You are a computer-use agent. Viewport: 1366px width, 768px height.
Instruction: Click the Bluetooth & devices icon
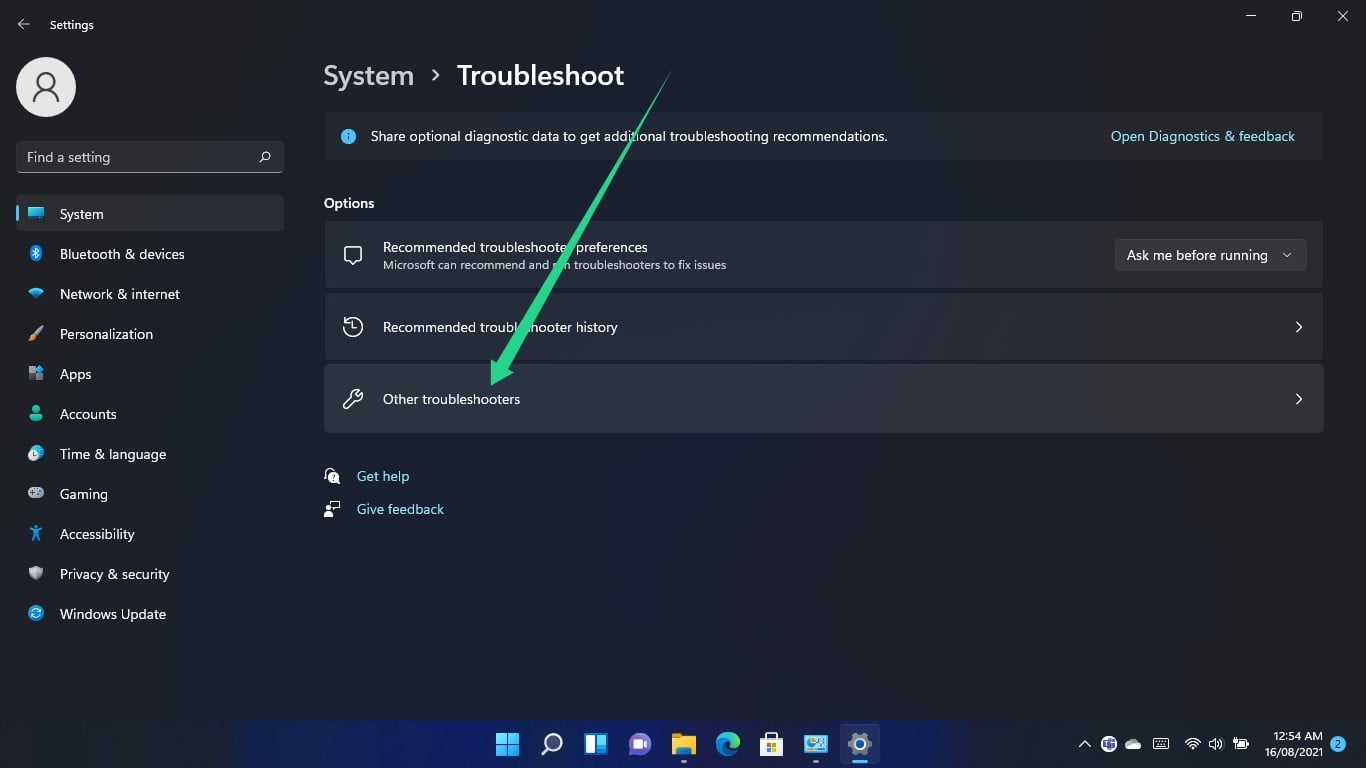click(36, 254)
